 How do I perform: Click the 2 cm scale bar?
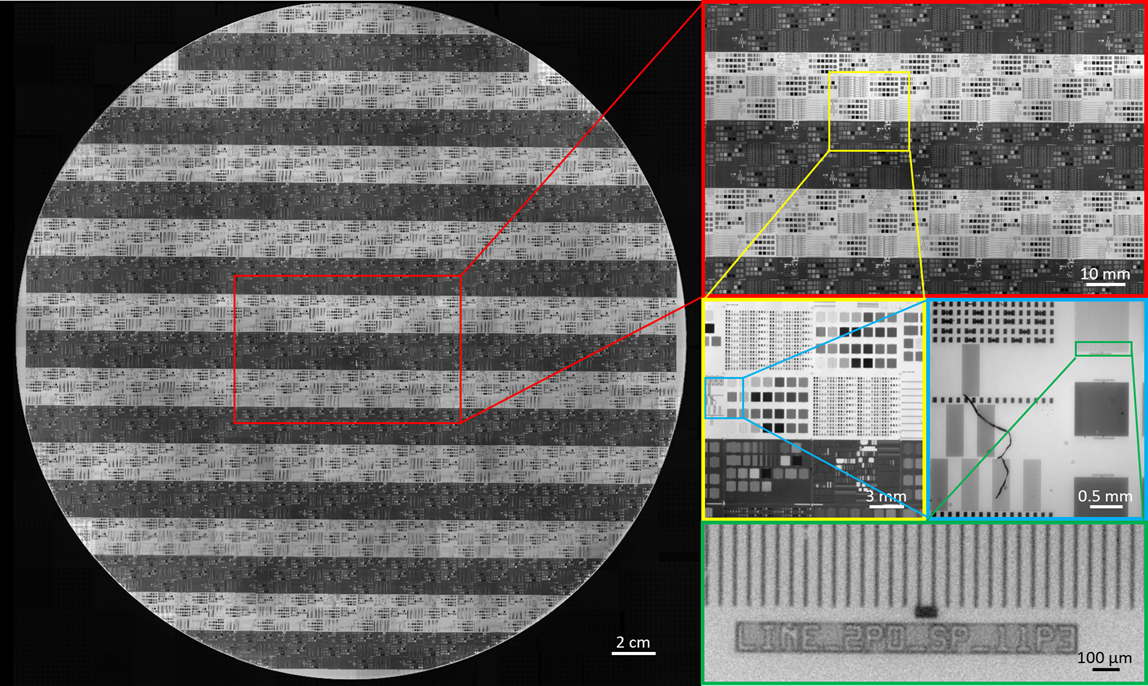click(x=634, y=653)
